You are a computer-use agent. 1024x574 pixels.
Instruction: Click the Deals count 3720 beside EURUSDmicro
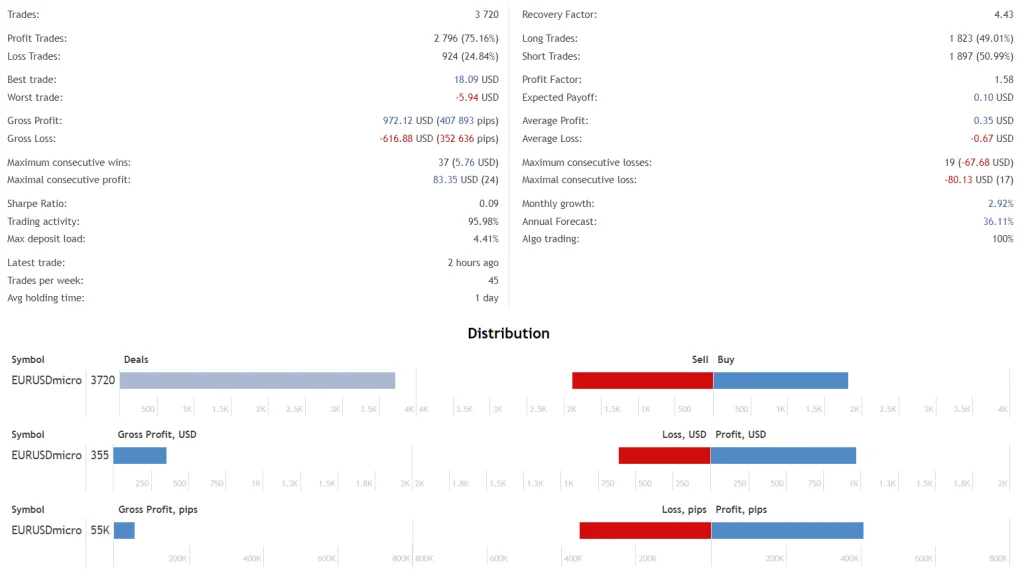[x=103, y=380]
